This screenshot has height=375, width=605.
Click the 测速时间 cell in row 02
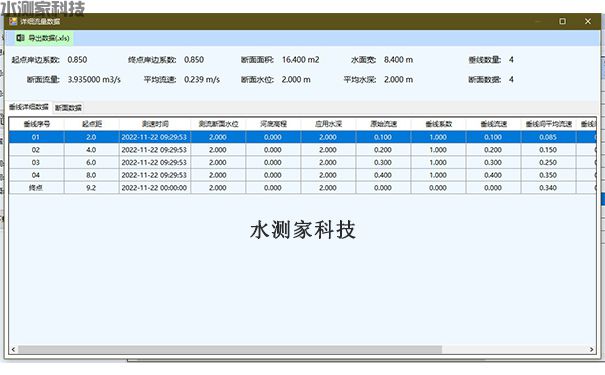(x=154, y=150)
